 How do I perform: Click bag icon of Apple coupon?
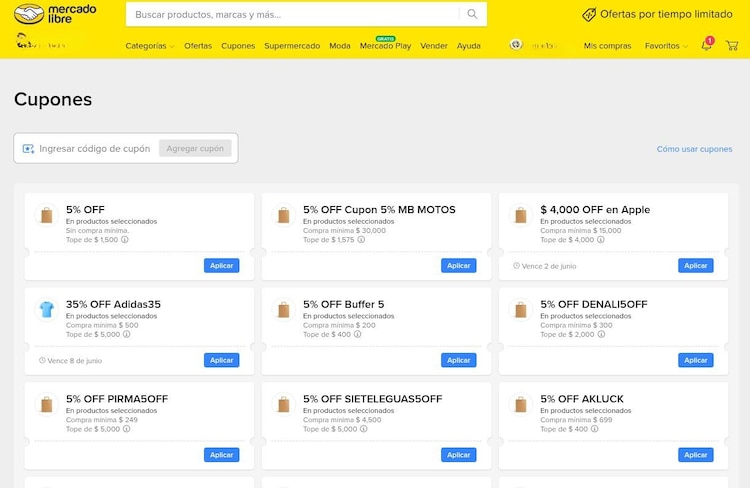(x=521, y=215)
